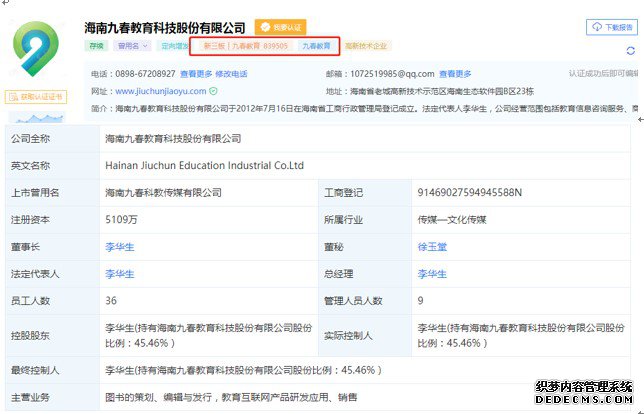Select the 最终控制人 value text

(243, 370)
